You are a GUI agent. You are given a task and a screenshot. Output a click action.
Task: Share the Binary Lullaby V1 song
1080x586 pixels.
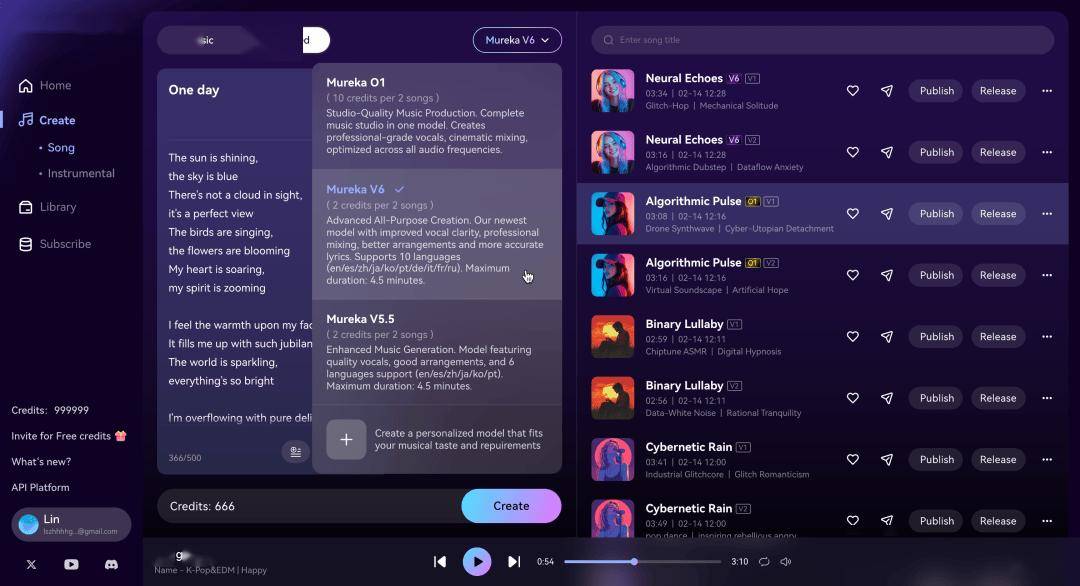tap(887, 337)
